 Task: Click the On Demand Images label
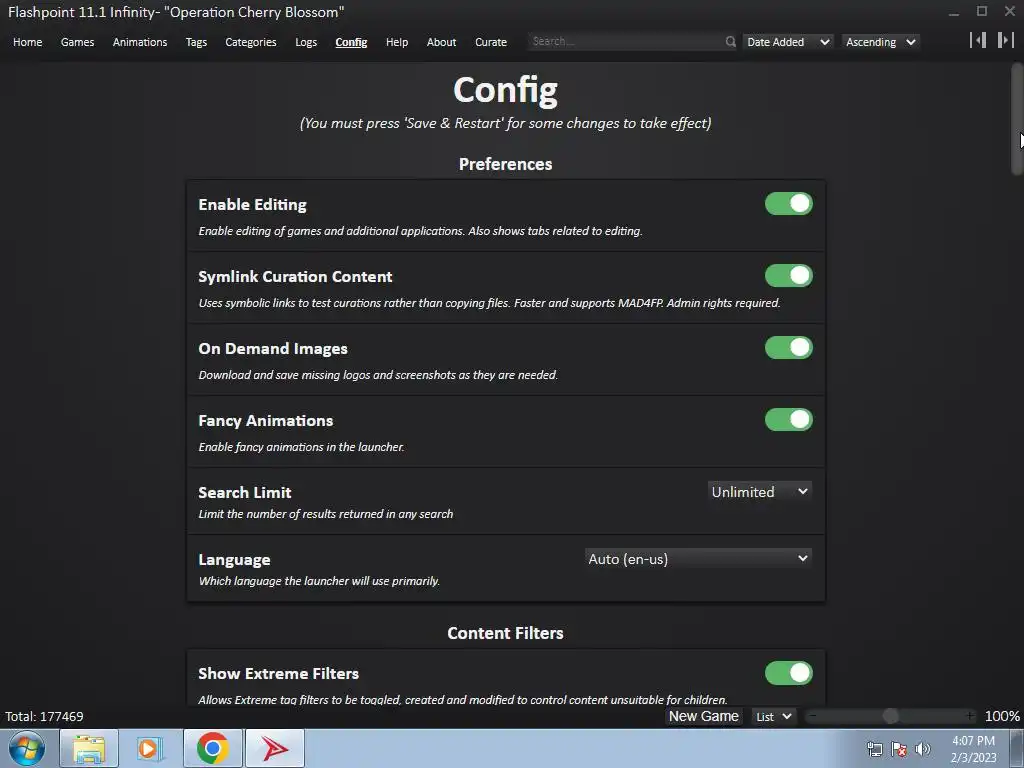click(x=272, y=349)
